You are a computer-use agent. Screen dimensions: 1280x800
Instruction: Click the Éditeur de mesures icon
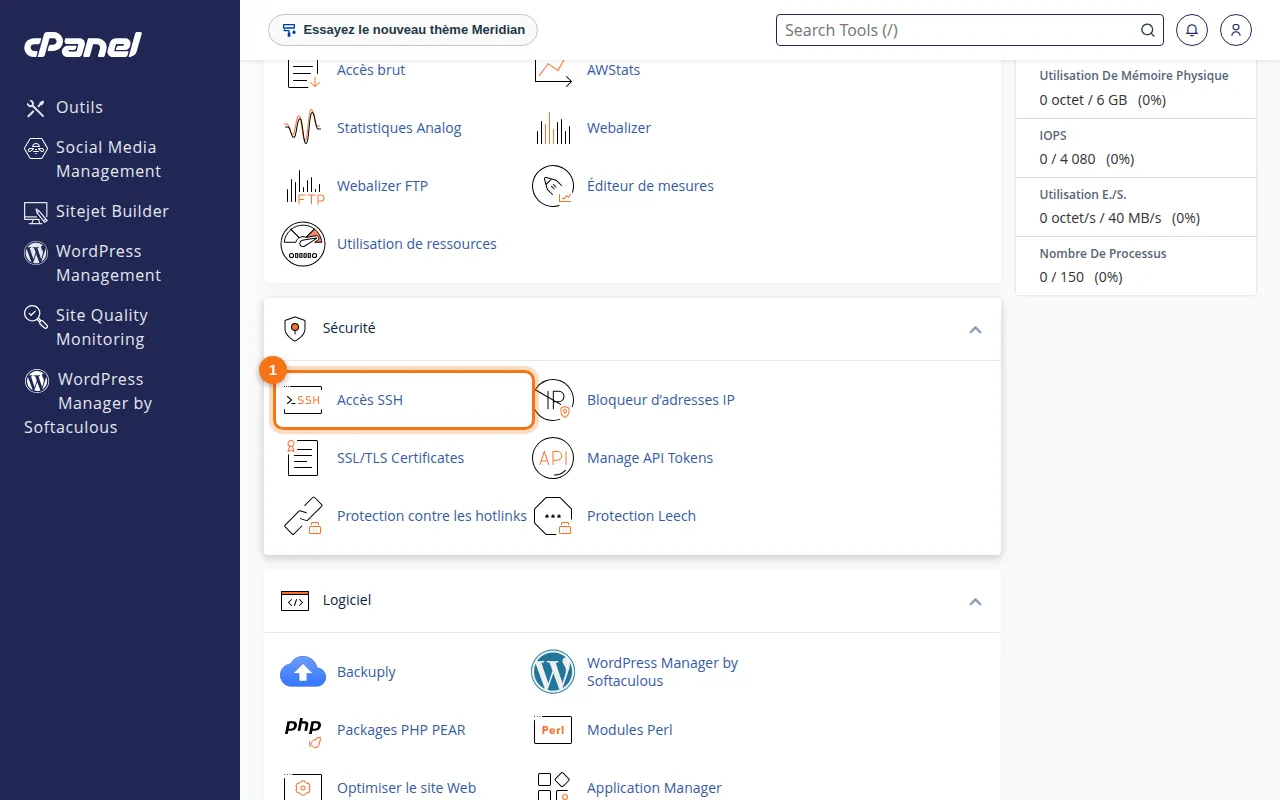pos(553,186)
